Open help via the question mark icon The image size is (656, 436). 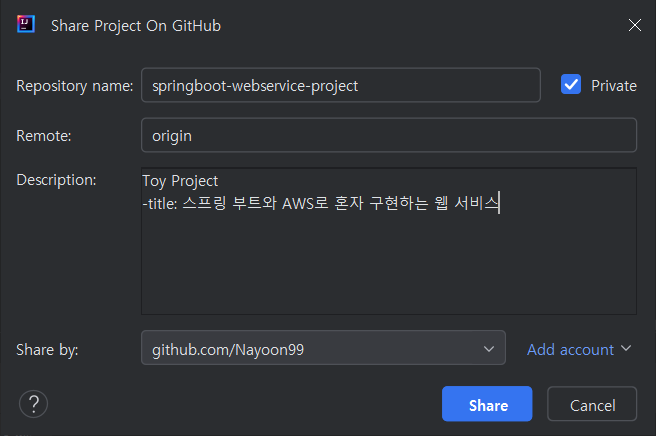tap(33, 404)
